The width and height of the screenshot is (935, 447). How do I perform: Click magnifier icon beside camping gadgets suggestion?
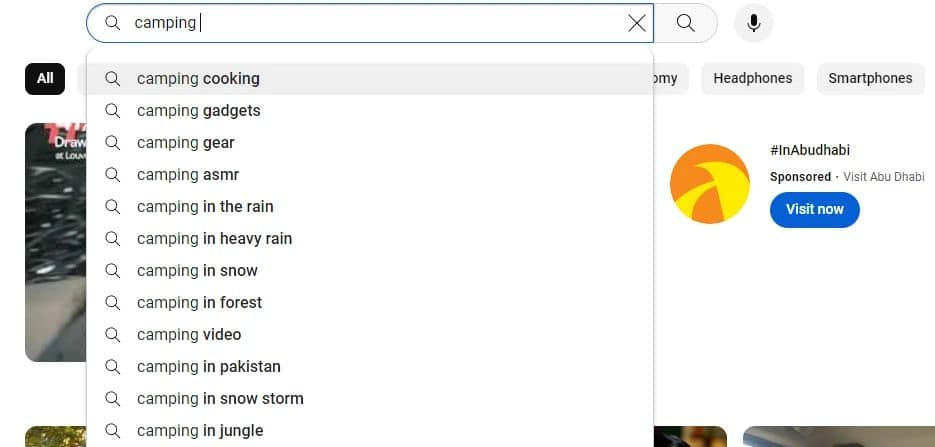tap(113, 111)
